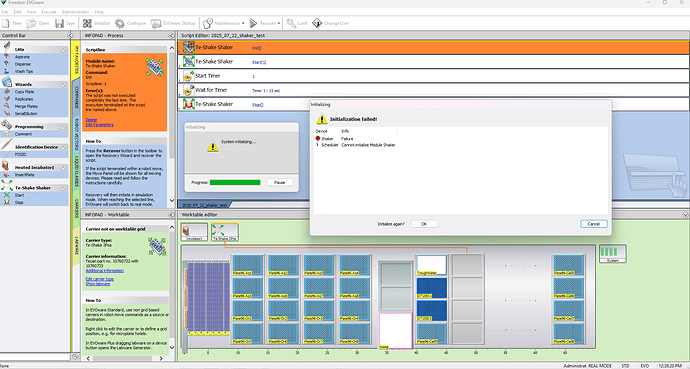Select the Te-Shake Shaker Init() script line
This screenshot has width=690, height=369.
pyautogui.click(x=433, y=47)
